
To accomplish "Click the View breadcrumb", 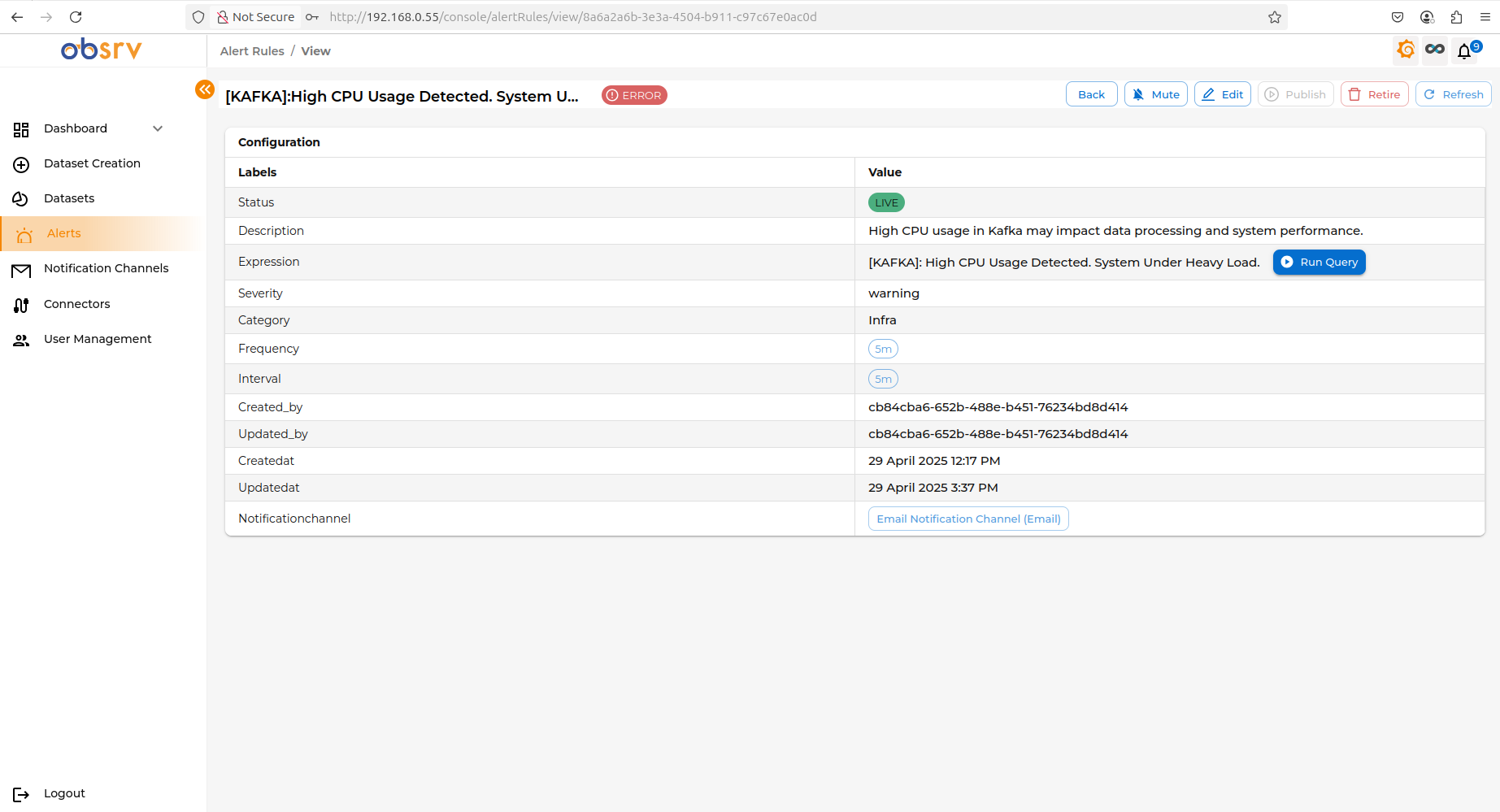I will (x=315, y=51).
